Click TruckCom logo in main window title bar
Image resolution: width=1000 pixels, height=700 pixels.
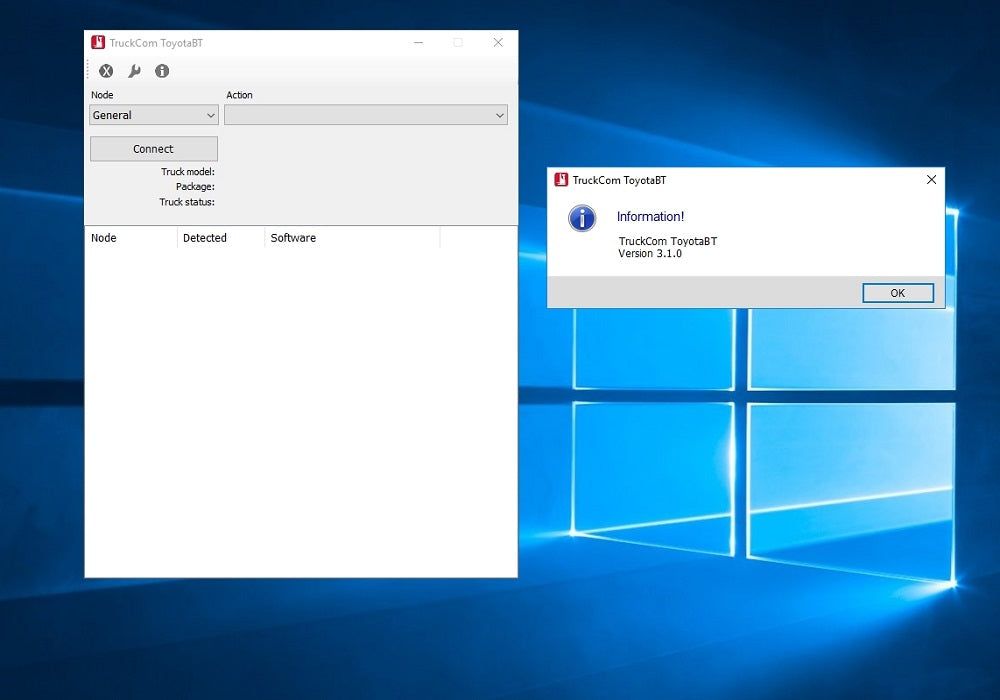[x=98, y=43]
